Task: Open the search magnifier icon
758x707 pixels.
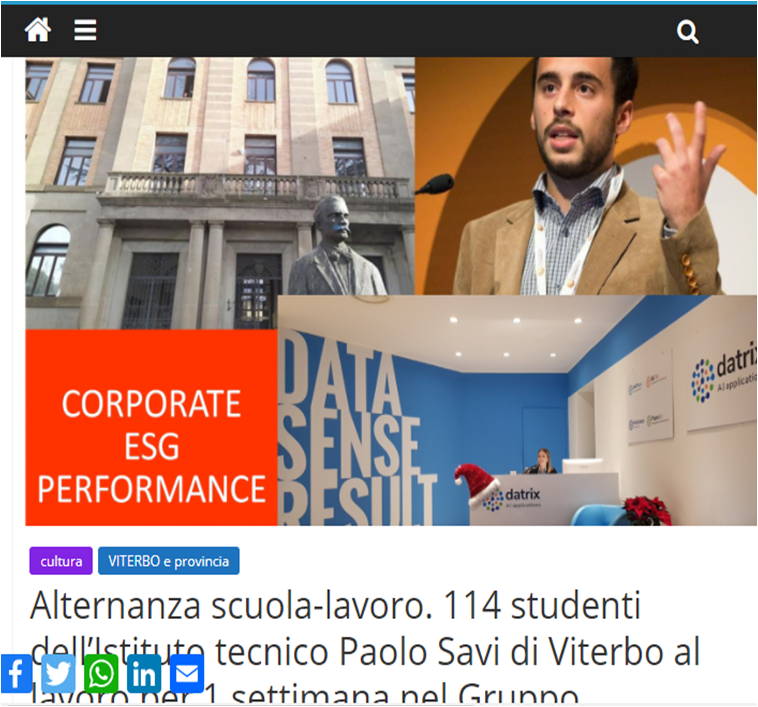Action: (687, 32)
